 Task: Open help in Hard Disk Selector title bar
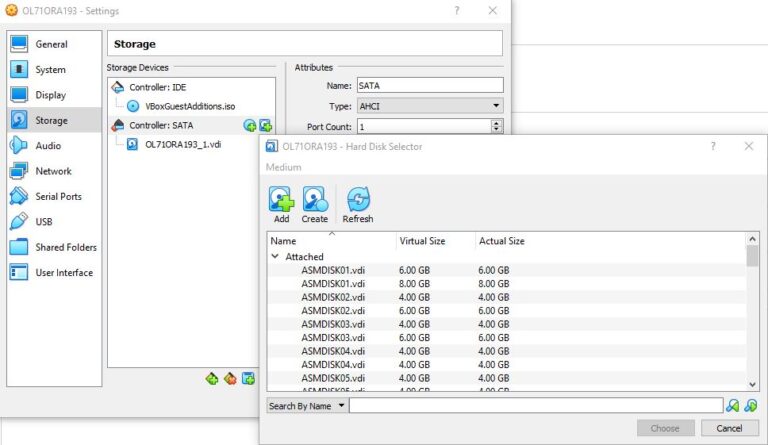(713, 146)
